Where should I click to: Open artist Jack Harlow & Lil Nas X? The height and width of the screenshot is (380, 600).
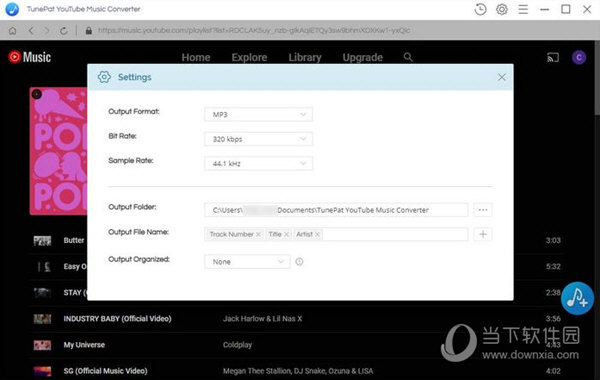(x=262, y=318)
